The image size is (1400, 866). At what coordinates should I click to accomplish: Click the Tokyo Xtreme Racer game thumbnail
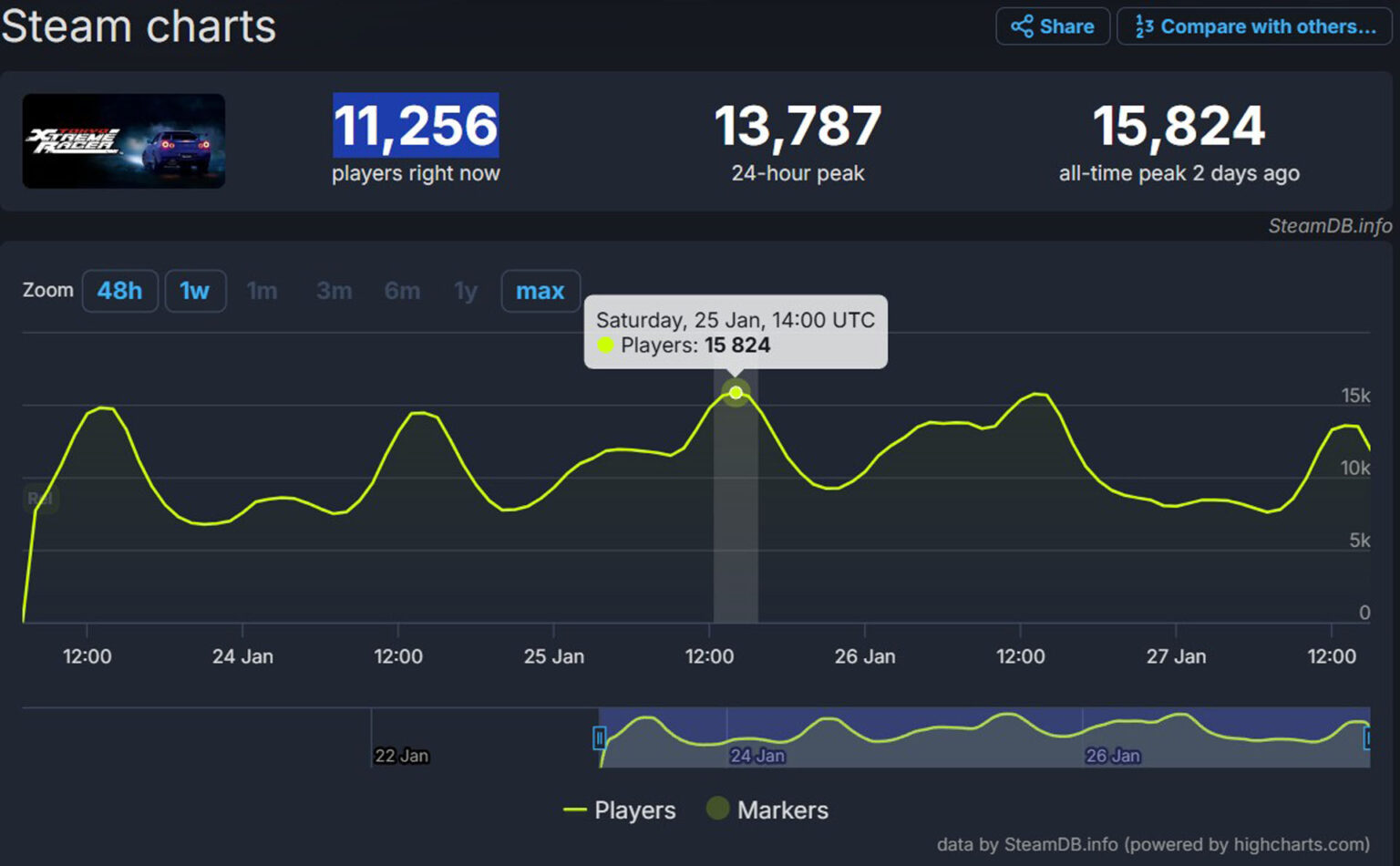coord(124,141)
